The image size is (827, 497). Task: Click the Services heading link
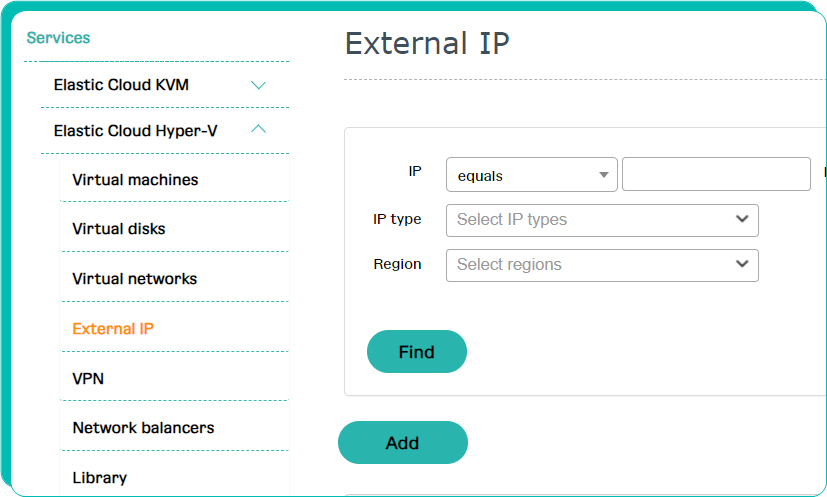58,38
